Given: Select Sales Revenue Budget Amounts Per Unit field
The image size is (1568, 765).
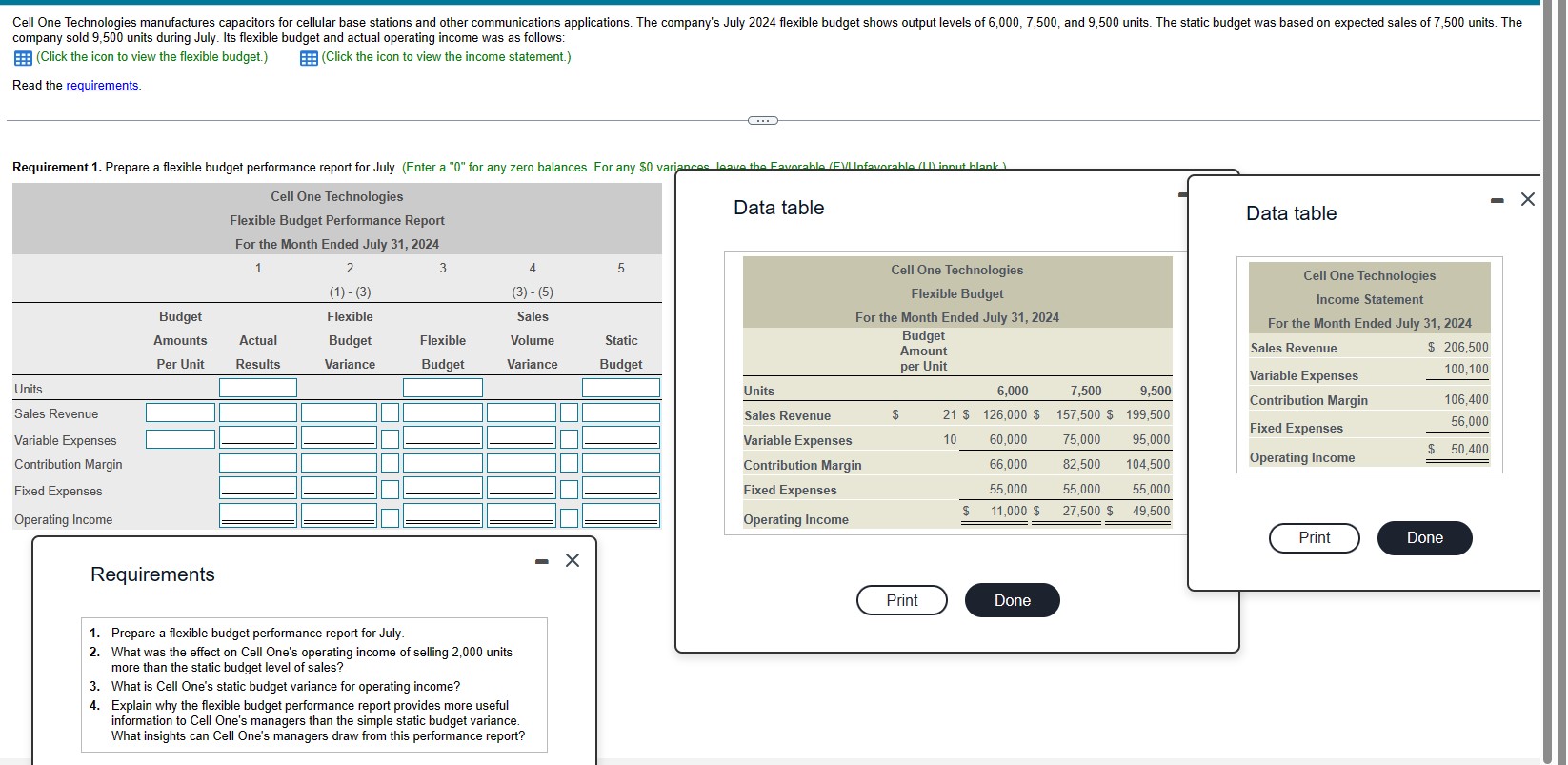Looking at the screenshot, I should [180, 413].
